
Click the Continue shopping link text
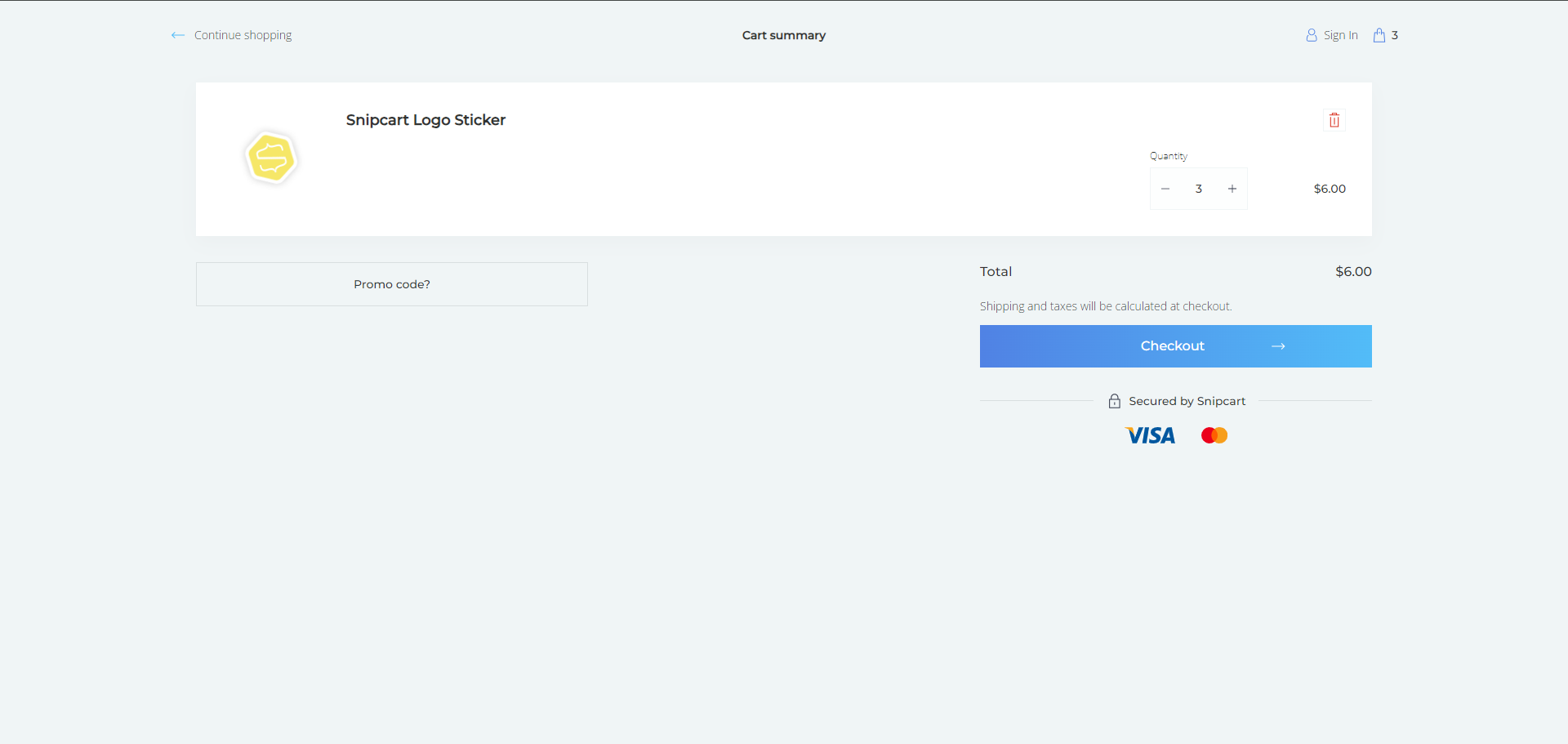click(243, 35)
